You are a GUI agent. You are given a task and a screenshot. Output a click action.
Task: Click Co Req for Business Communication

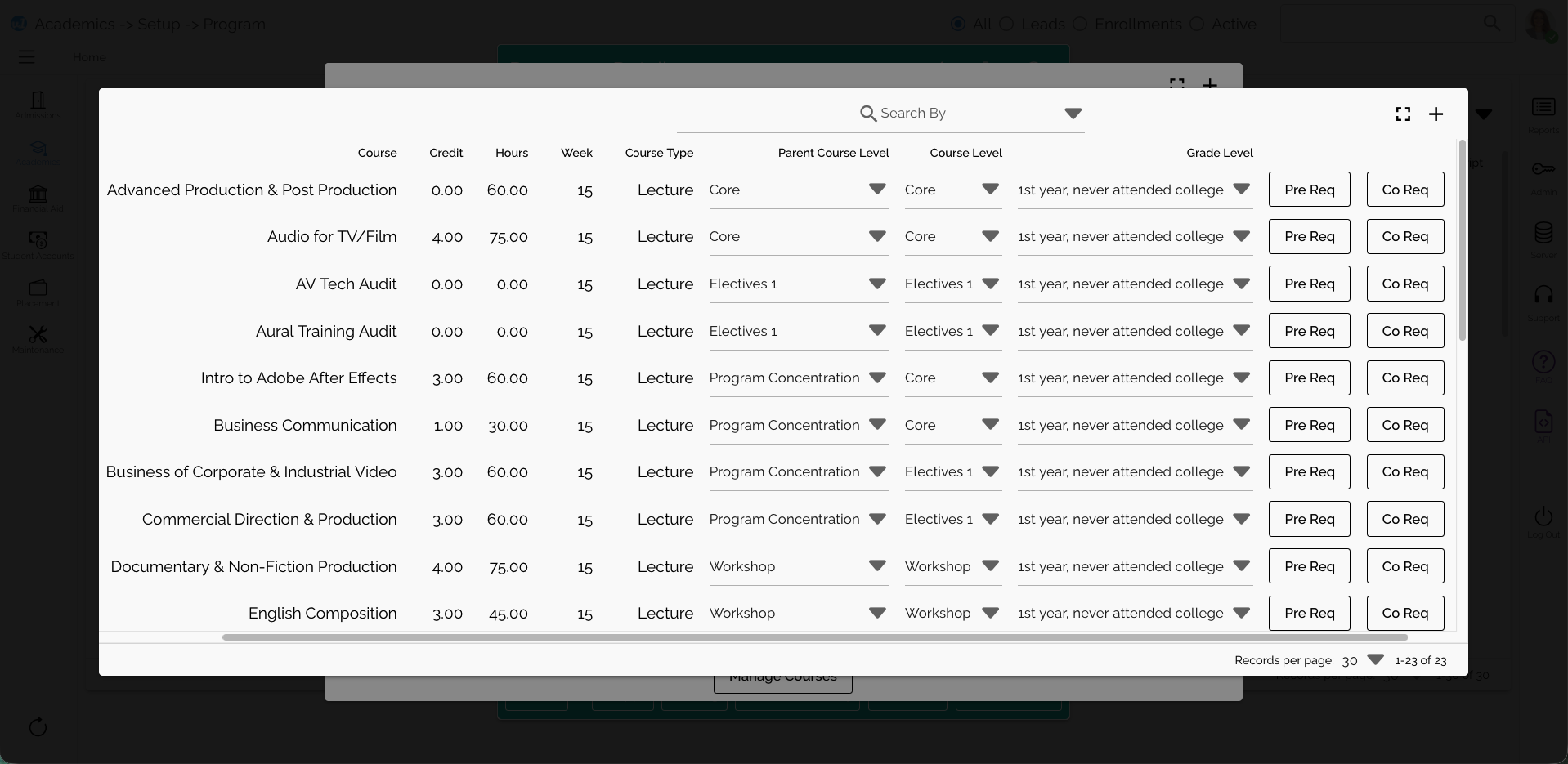1404,426
